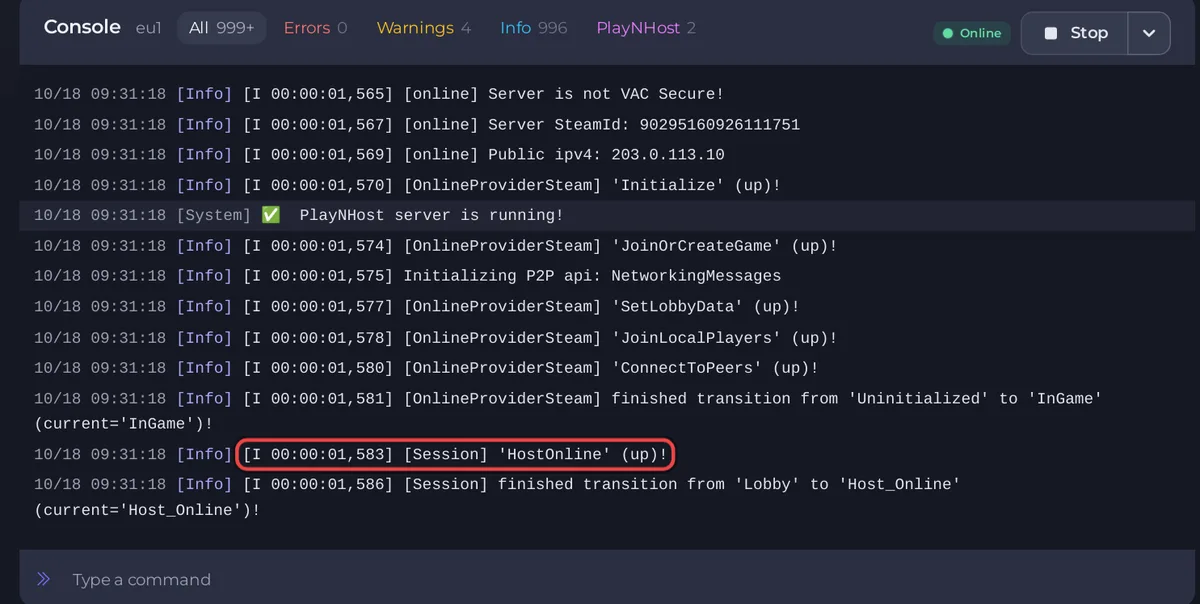Select the 'HostOnline' (up)! log line
The height and width of the screenshot is (604, 1200).
pyautogui.click(x=456, y=455)
